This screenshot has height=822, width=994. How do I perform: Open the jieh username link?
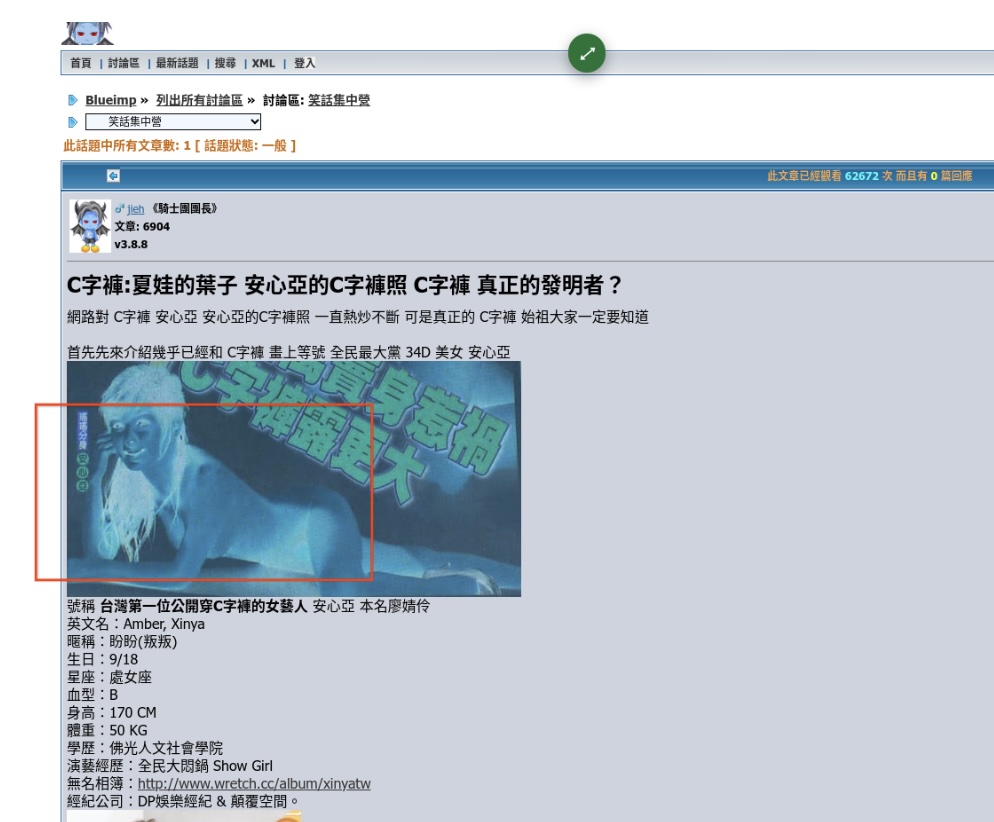135,209
